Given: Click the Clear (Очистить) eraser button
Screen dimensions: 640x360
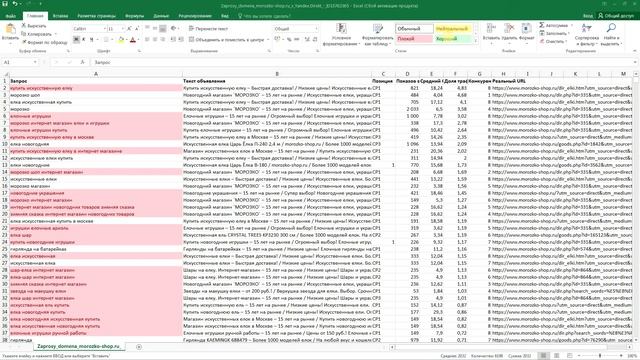Looking at the screenshot, I should (553, 42).
